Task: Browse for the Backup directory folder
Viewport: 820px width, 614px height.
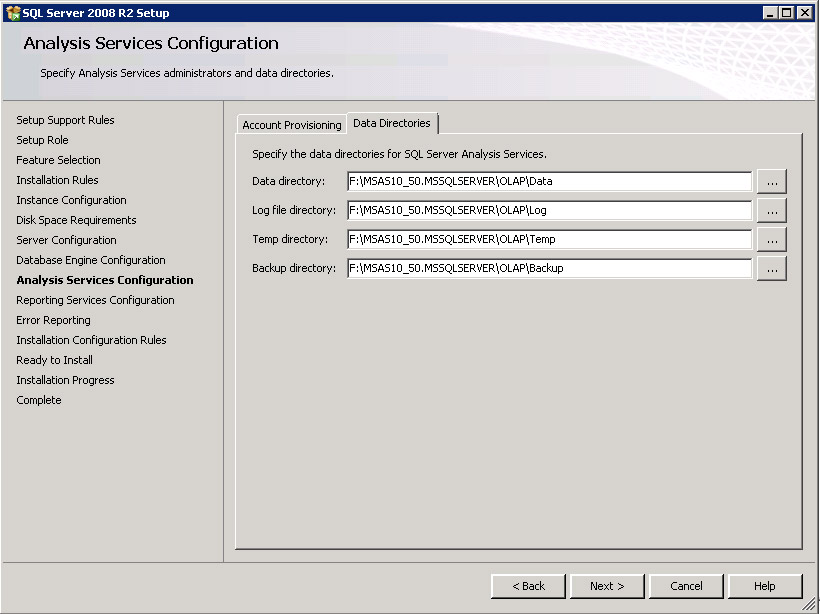Action: 772,268
